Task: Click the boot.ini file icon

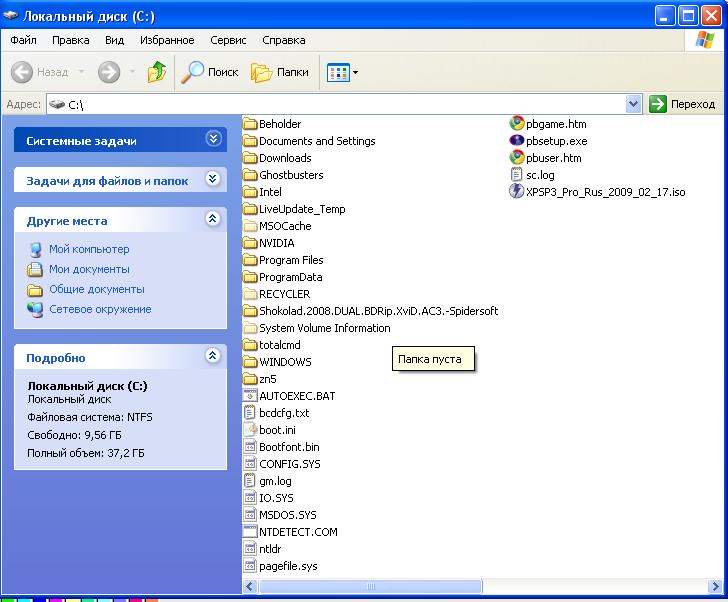Action: [251, 430]
